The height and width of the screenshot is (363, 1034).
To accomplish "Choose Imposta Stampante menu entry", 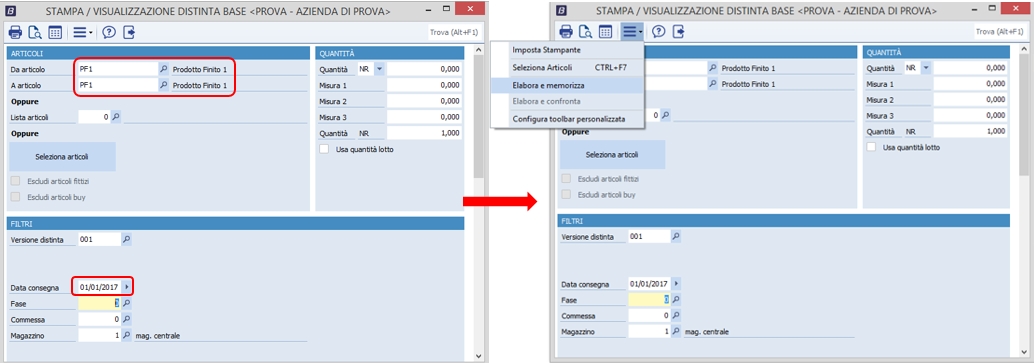I will tap(567, 50).
